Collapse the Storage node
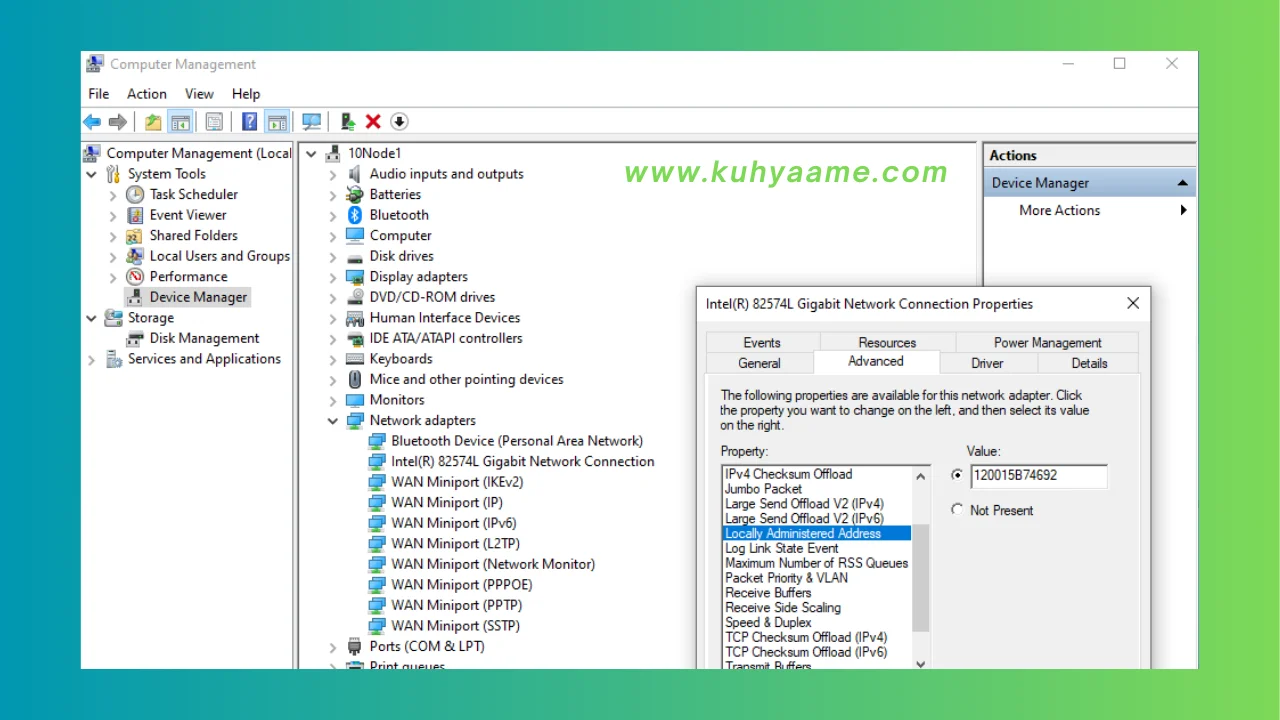The width and height of the screenshot is (1280, 720). [x=92, y=318]
